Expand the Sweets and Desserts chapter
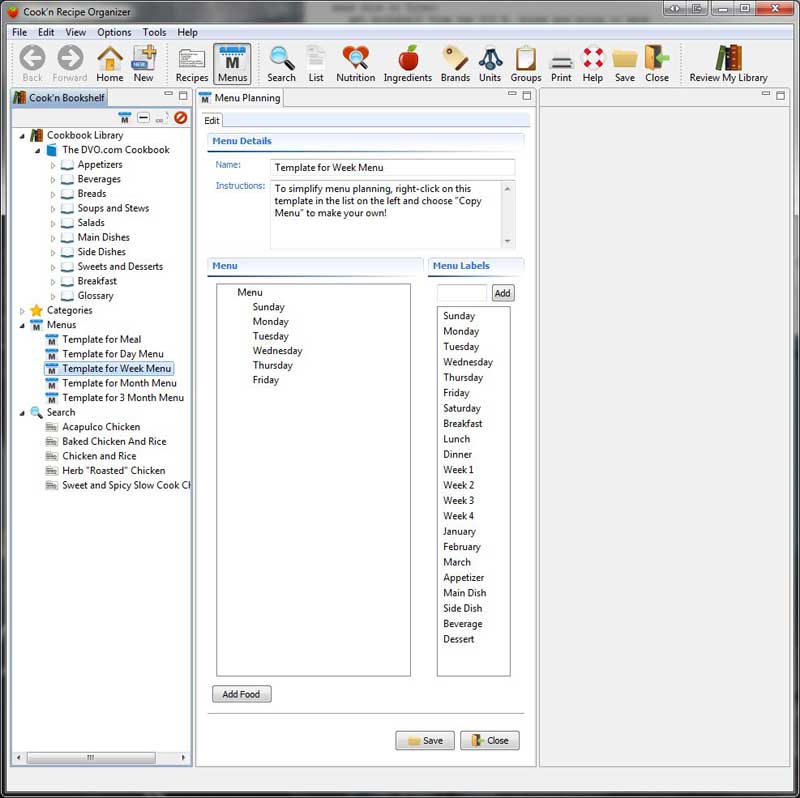This screenshot has width=800, height=798. [53, 267]
